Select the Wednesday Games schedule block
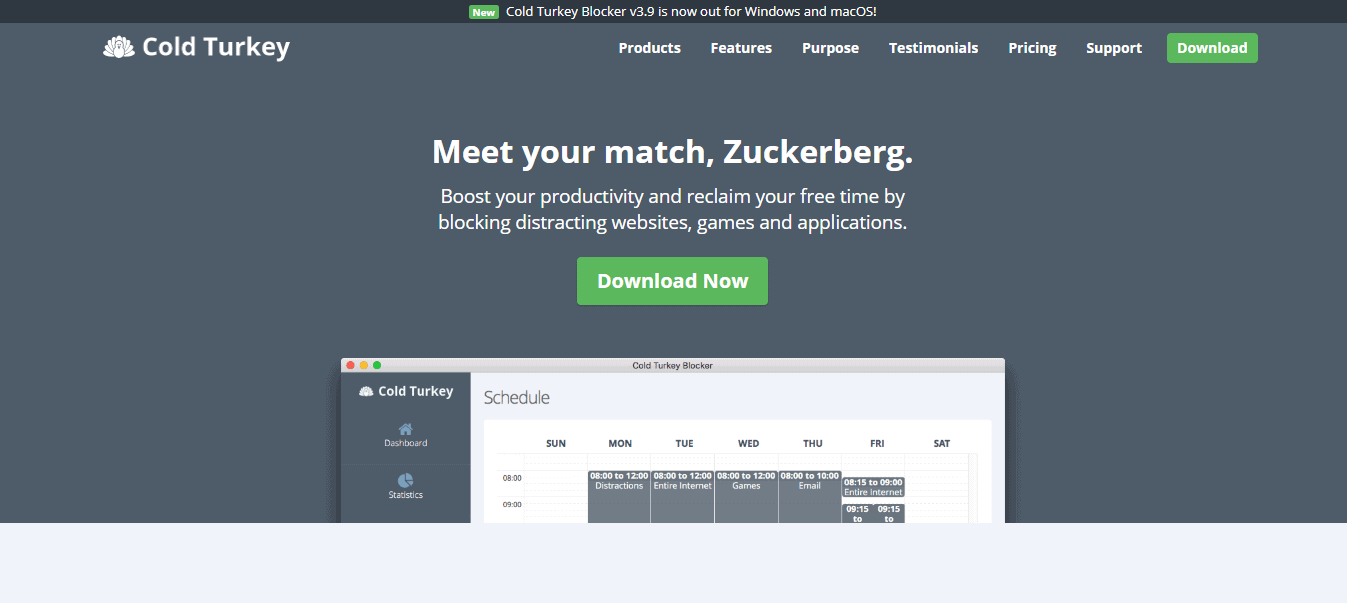Image resolution: width=1347 pixels, height=603 pixels. [x=746, y=496]
